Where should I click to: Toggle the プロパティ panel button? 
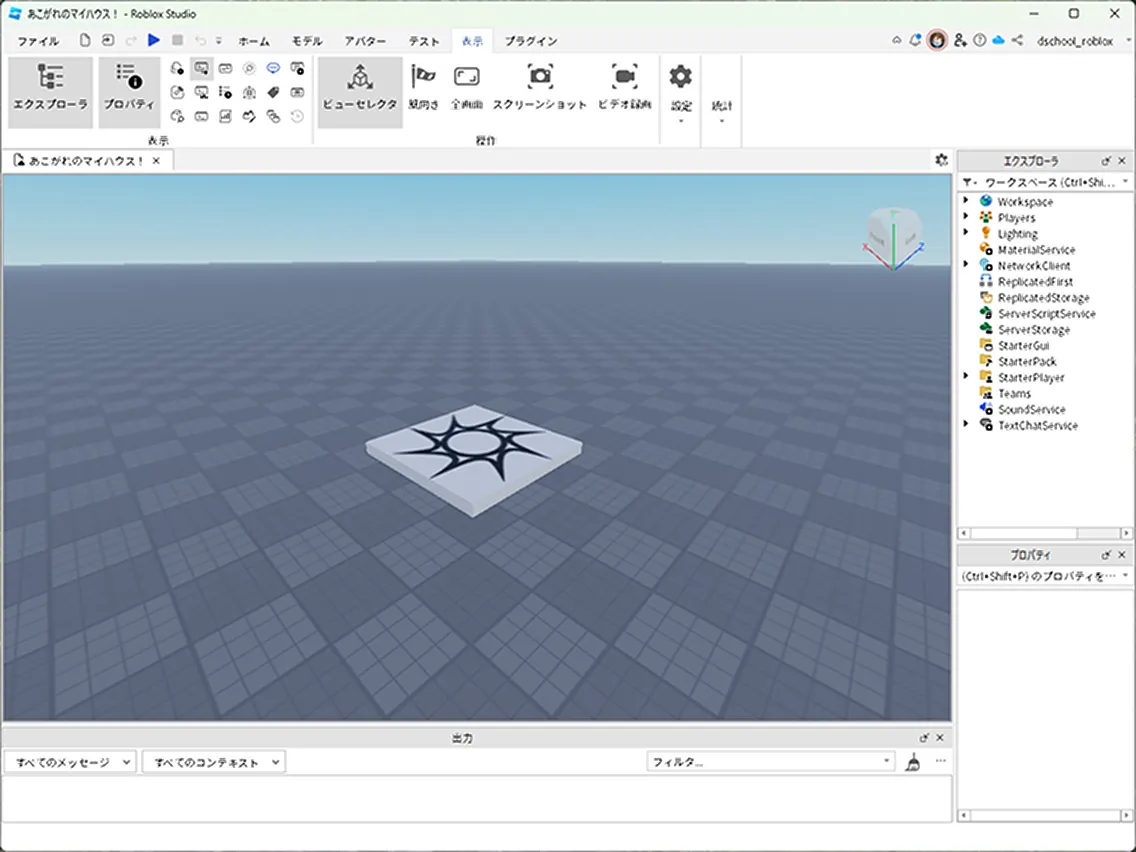point(129,90)
